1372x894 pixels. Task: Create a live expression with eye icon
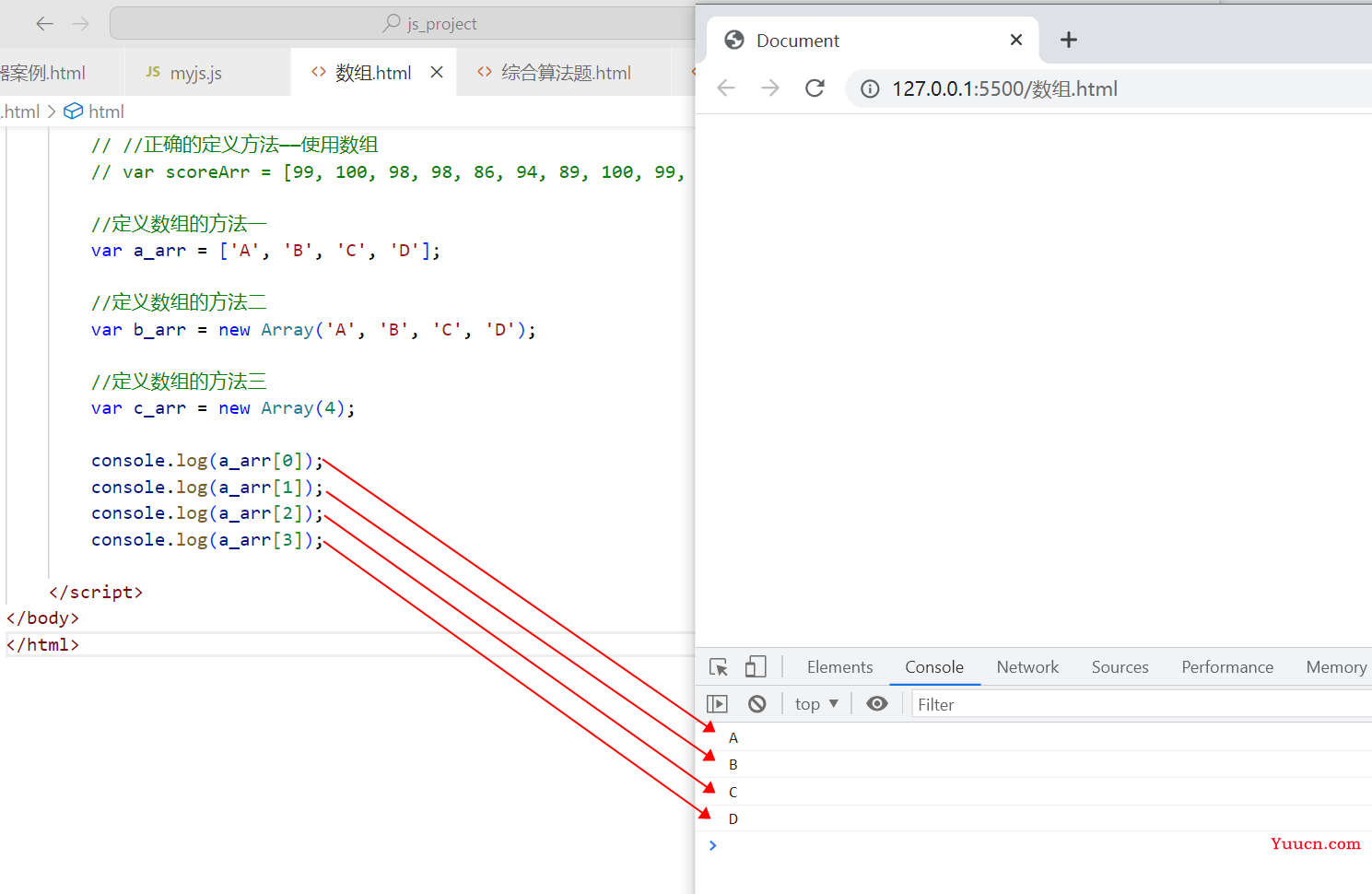click(x=877, y=704)
